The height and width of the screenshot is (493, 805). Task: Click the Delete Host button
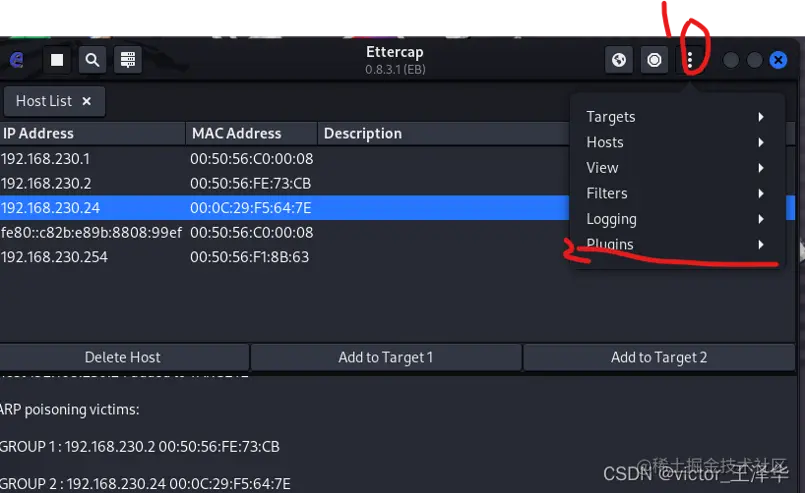[123, 357]
